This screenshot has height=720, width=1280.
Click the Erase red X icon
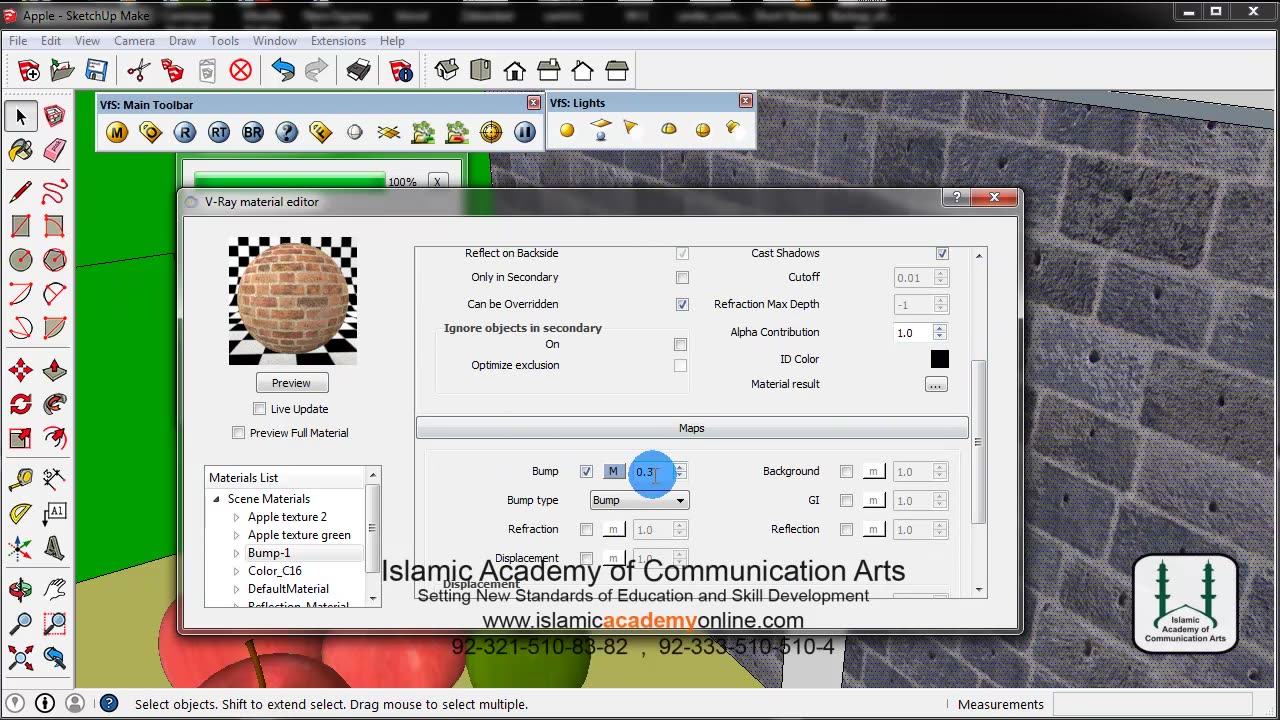241,70
